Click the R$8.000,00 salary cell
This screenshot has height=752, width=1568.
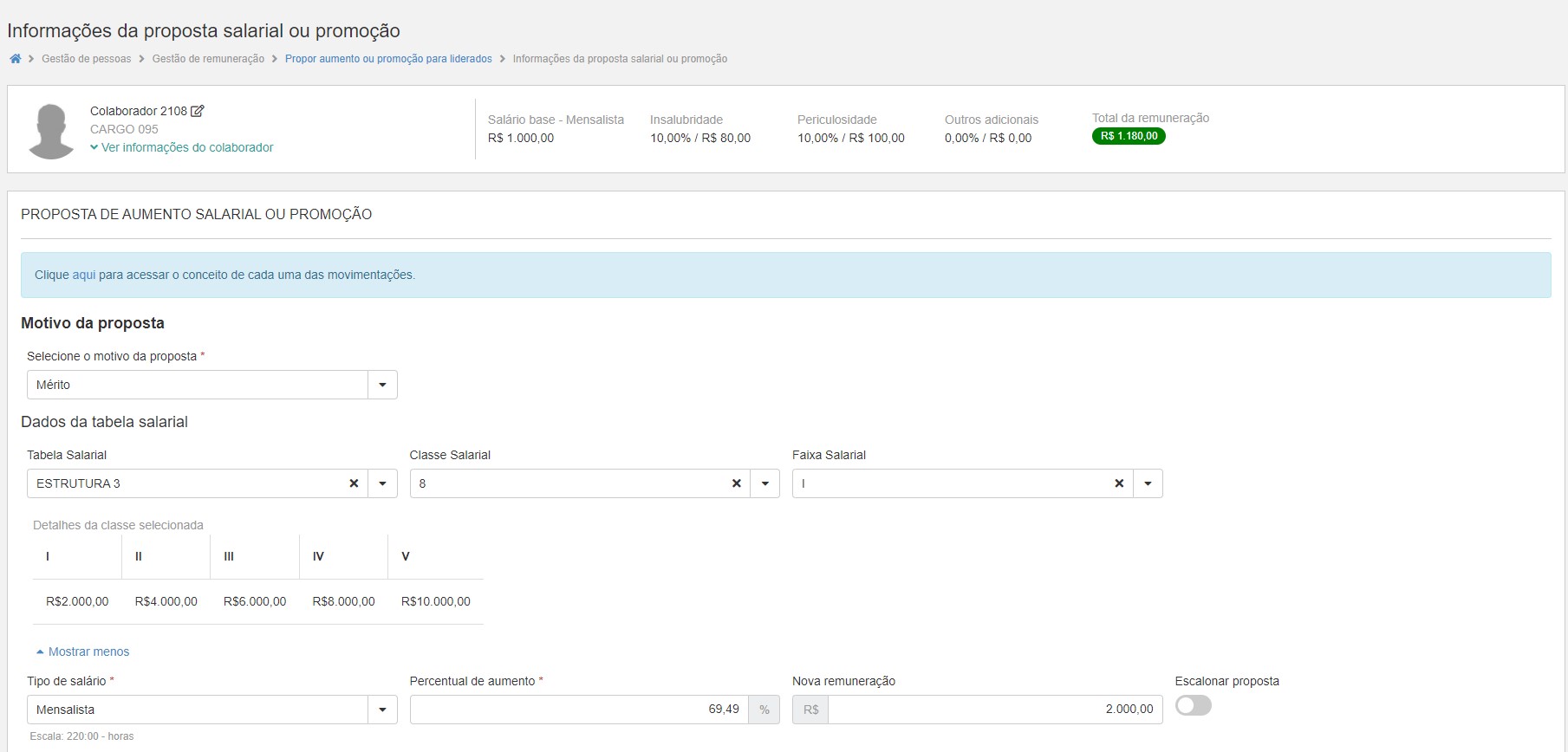click(344, 601)
